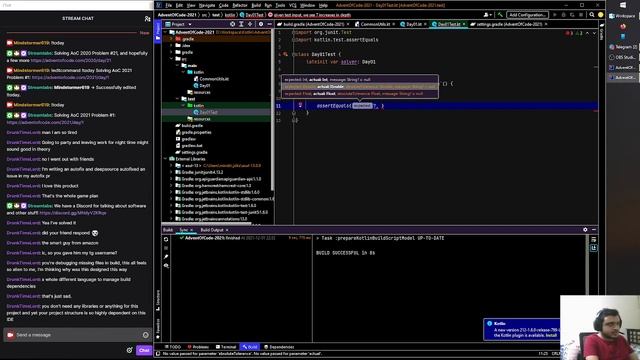Viewport: 640px width, 360px height.
Task: Click Sync tab in Build panel
Action: 184,230
